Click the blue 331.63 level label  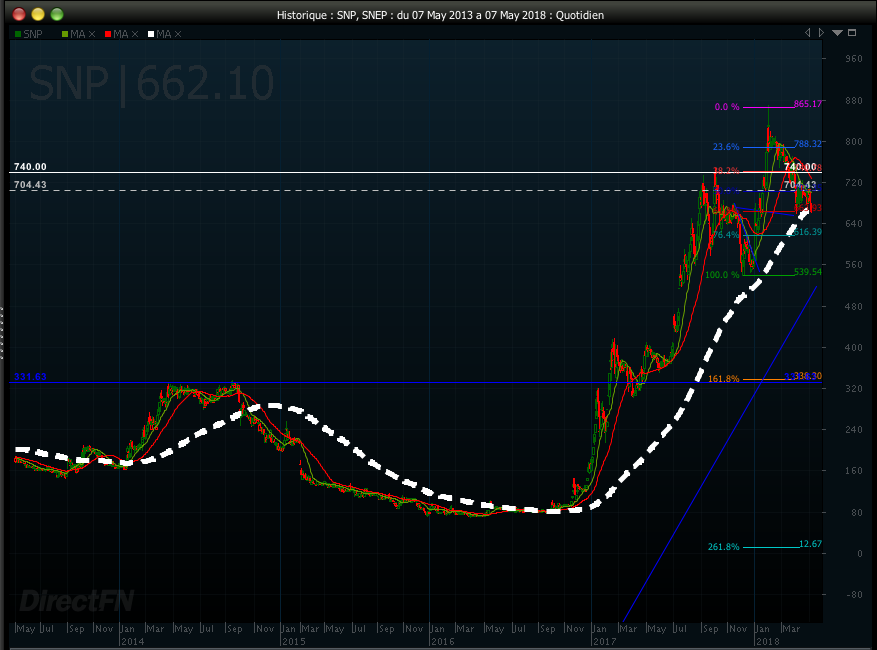tap(30, 376)
